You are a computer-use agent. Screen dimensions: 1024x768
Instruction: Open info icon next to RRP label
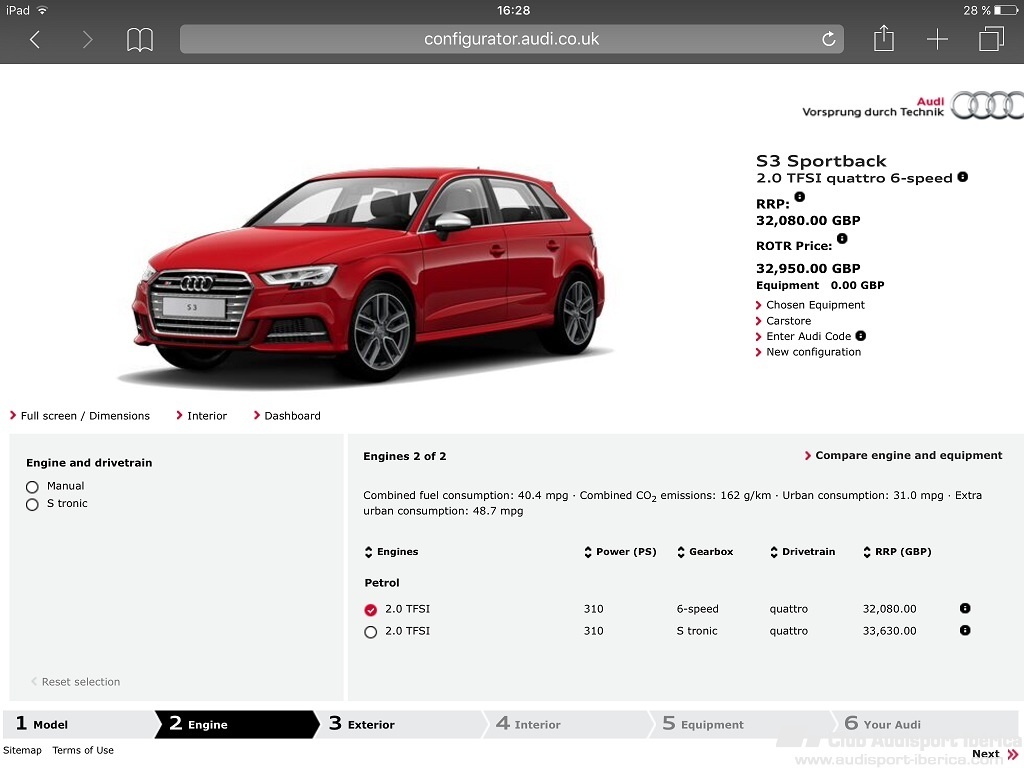tap(799, 197)
